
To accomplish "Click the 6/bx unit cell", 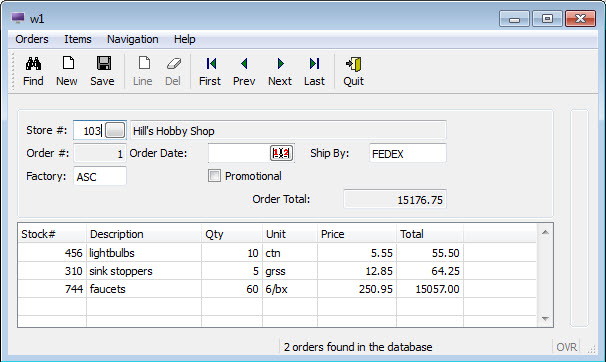I will point(290,289).
